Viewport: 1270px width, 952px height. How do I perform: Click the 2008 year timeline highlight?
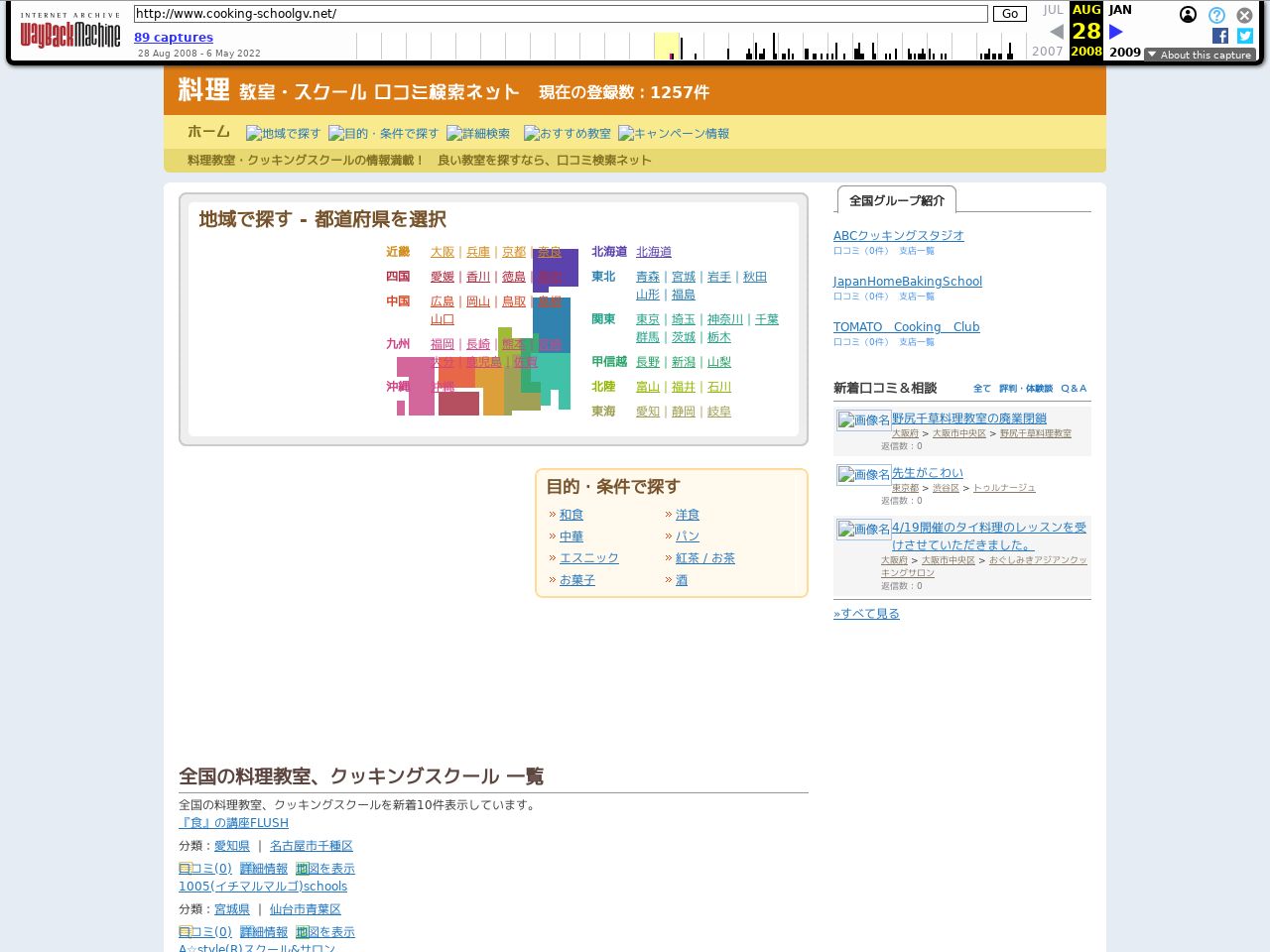point(666,46)
